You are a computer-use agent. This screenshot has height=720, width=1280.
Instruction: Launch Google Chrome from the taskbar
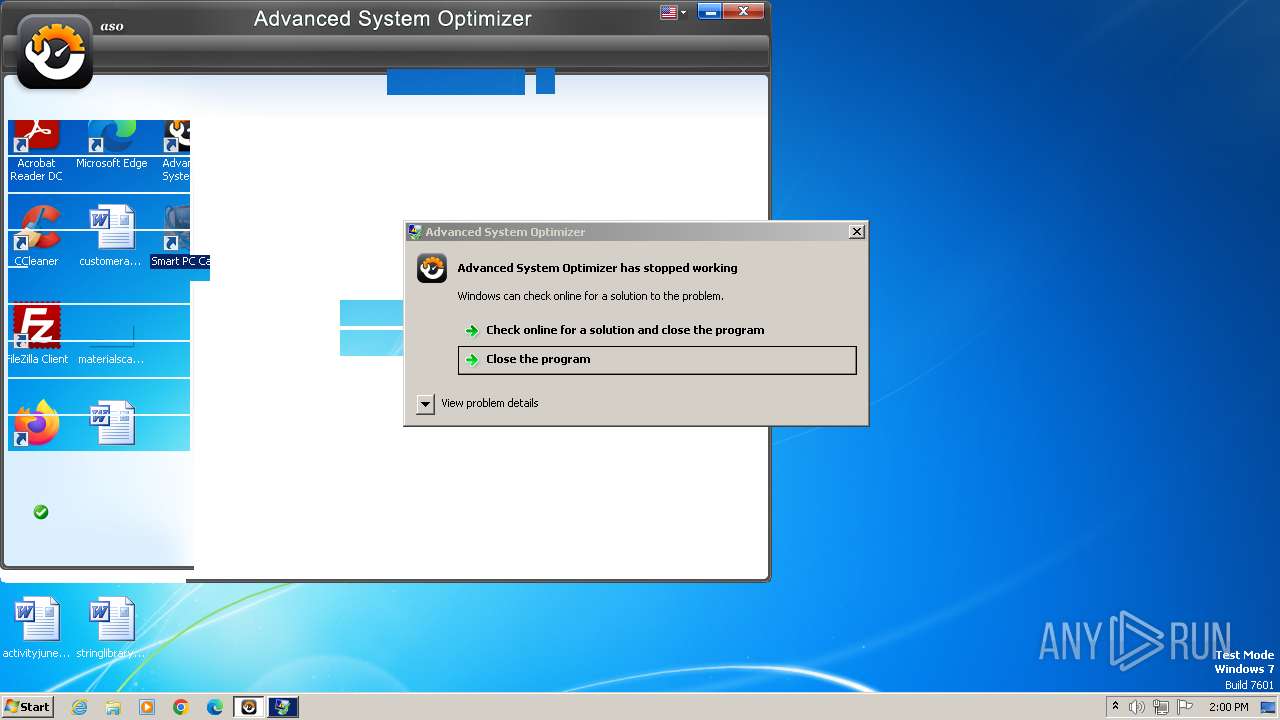(181, 707)
